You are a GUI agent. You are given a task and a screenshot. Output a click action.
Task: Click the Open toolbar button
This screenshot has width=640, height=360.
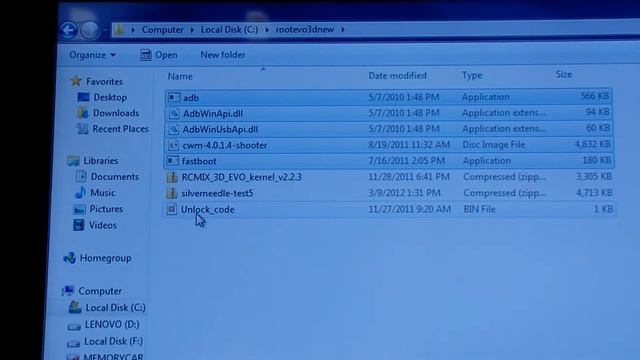click(x=158, y=55)
